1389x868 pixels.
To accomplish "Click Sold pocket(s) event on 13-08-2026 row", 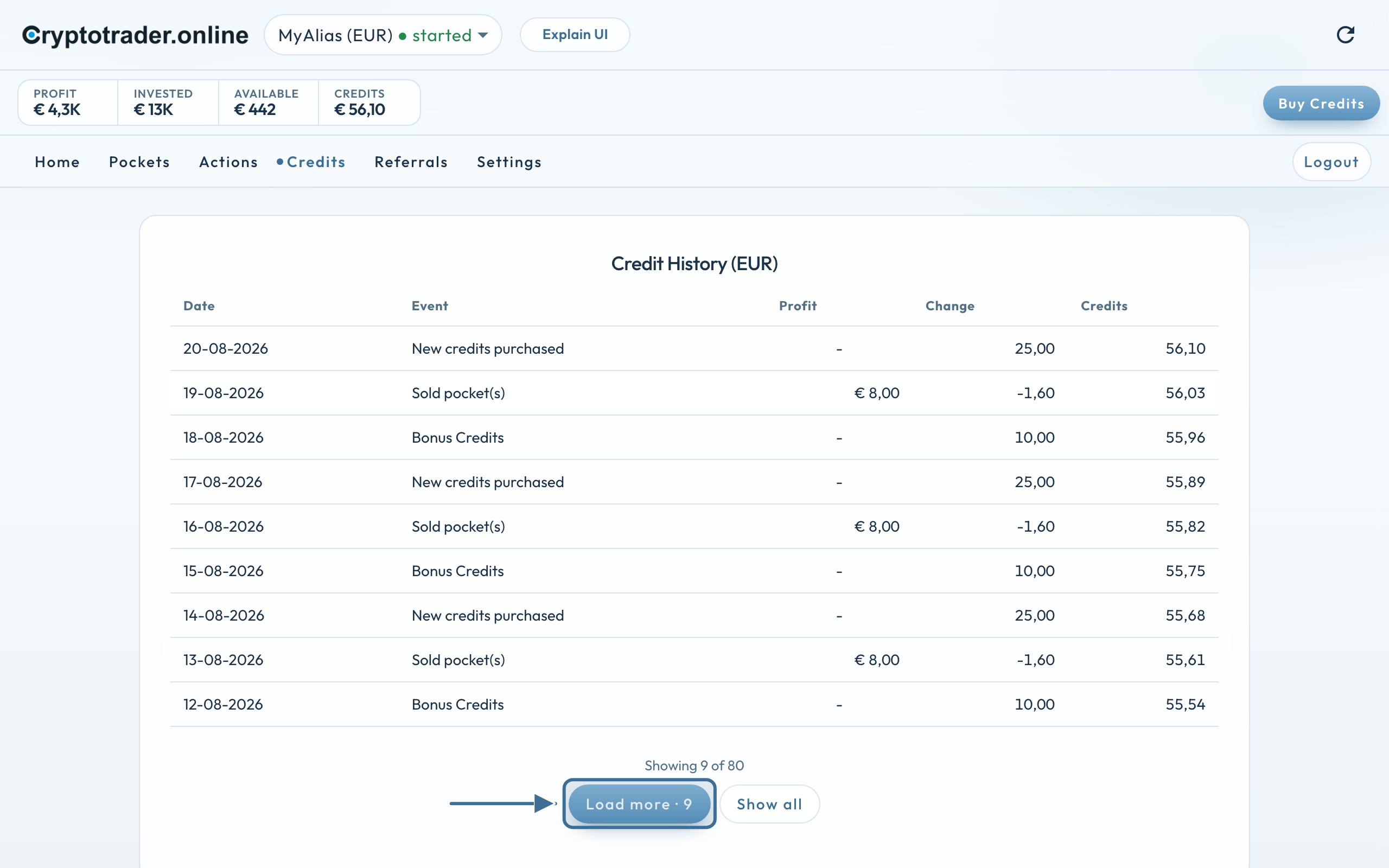I will 458,660.
